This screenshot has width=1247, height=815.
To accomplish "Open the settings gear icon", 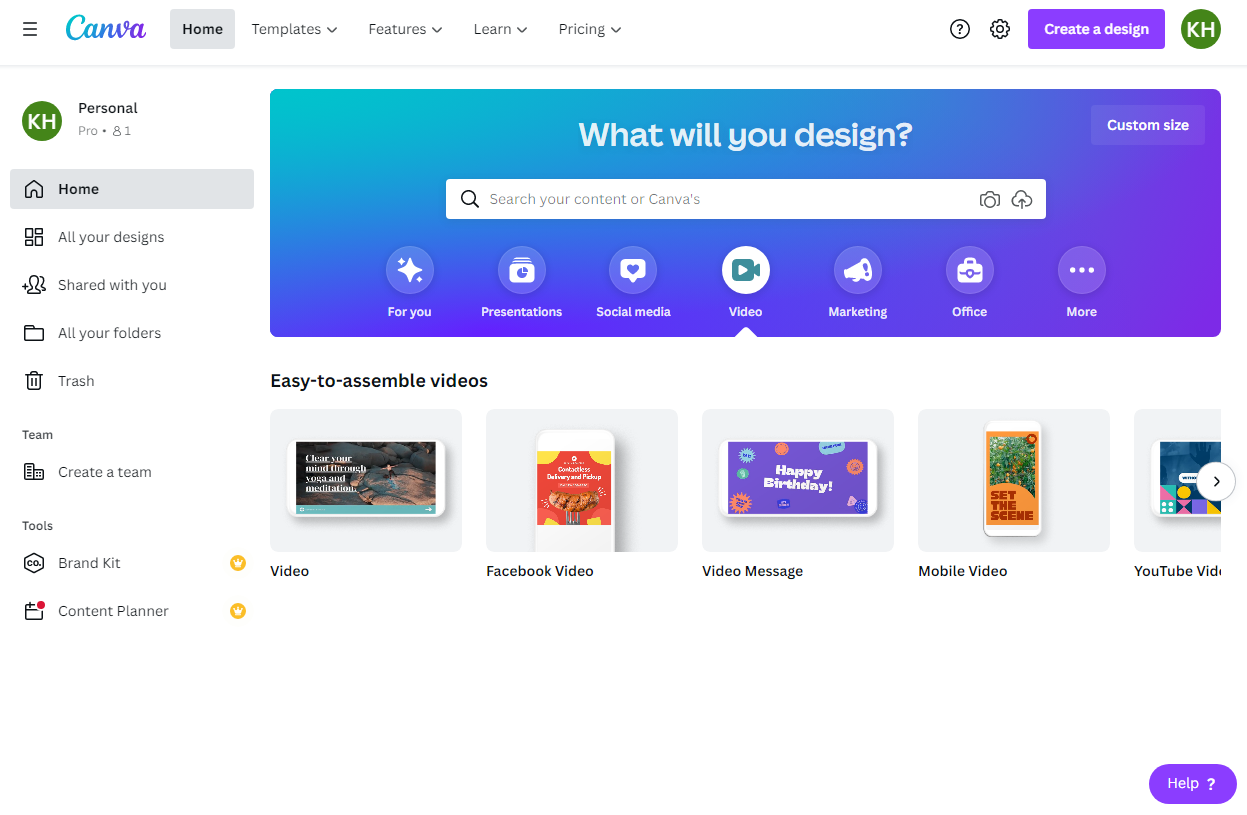I will [x=1000, y=29].
